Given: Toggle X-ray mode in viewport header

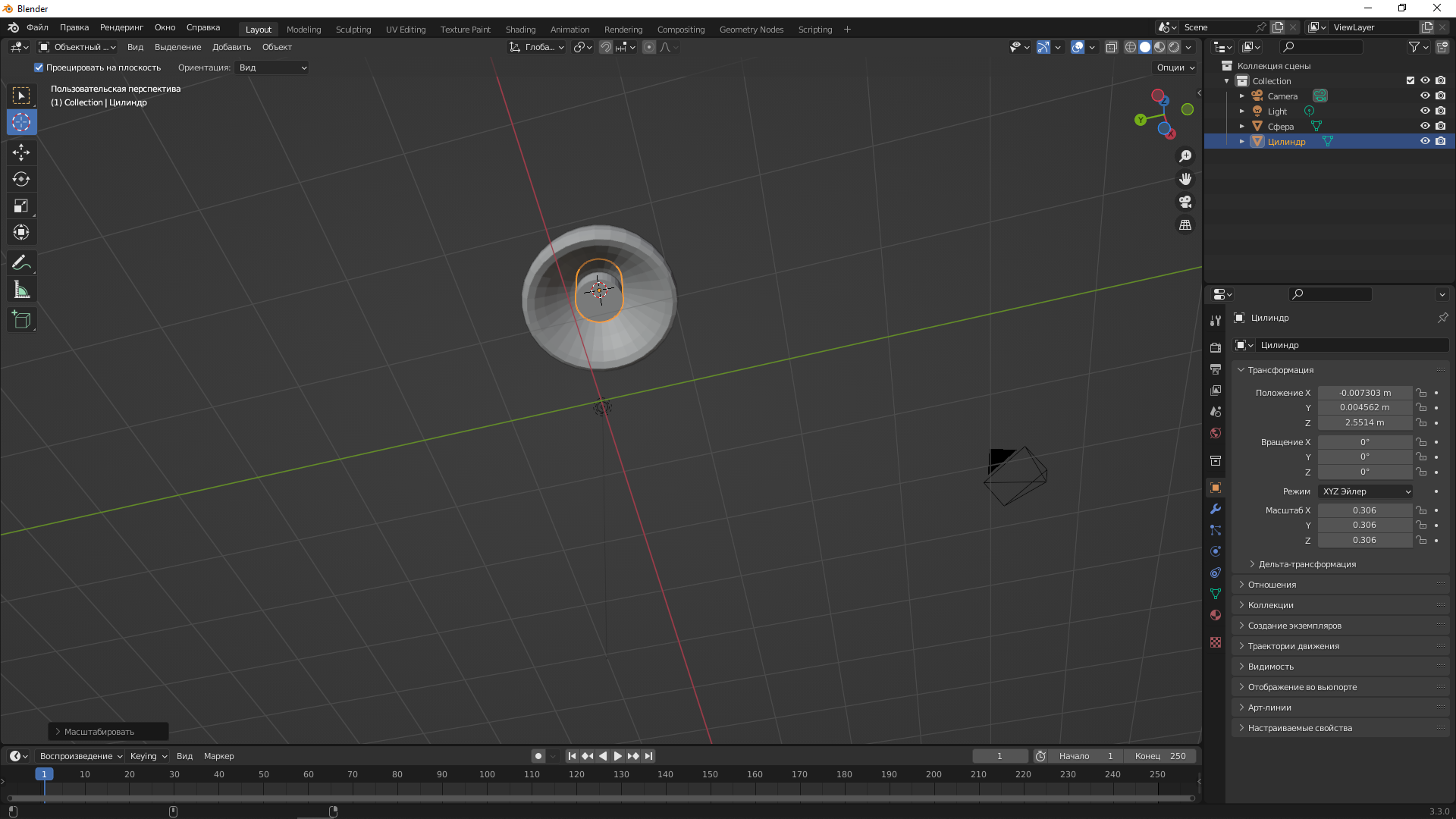Looking at the screenshot, I should [x=1112, y=47].
